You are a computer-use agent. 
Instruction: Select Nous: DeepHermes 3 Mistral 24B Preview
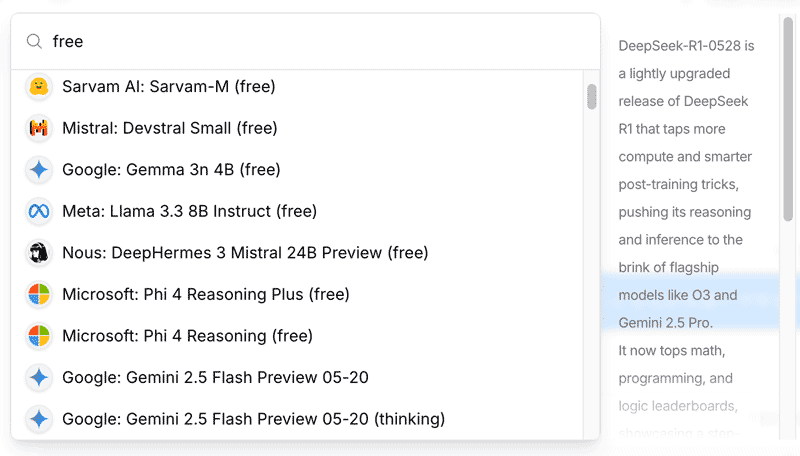297,252
